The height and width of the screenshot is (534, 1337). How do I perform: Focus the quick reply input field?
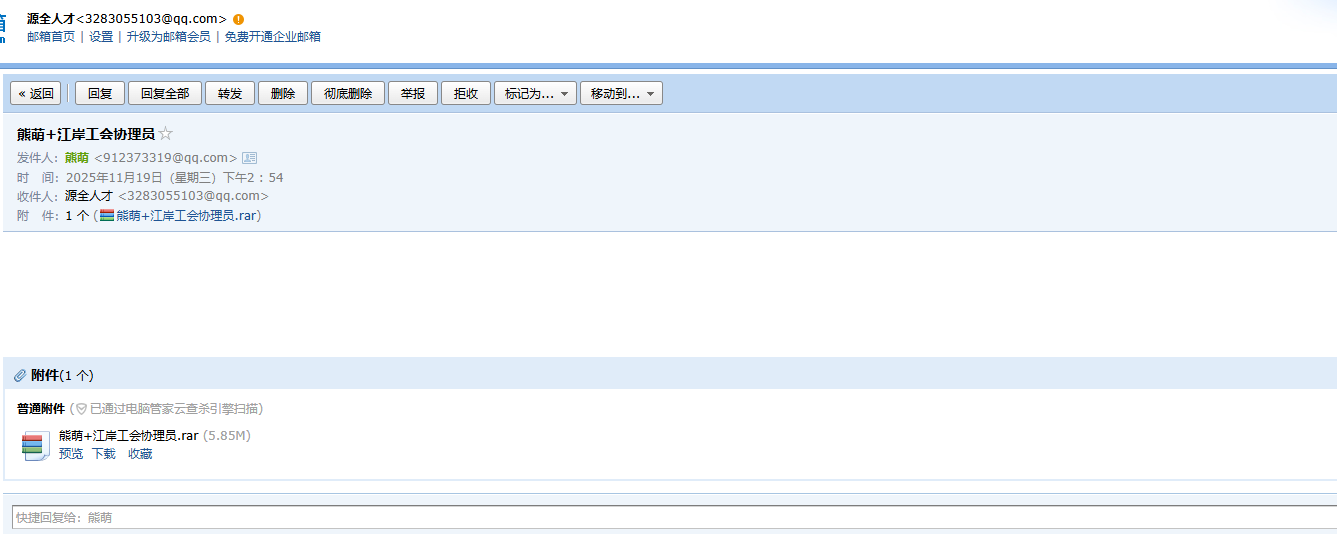(670, 517)
